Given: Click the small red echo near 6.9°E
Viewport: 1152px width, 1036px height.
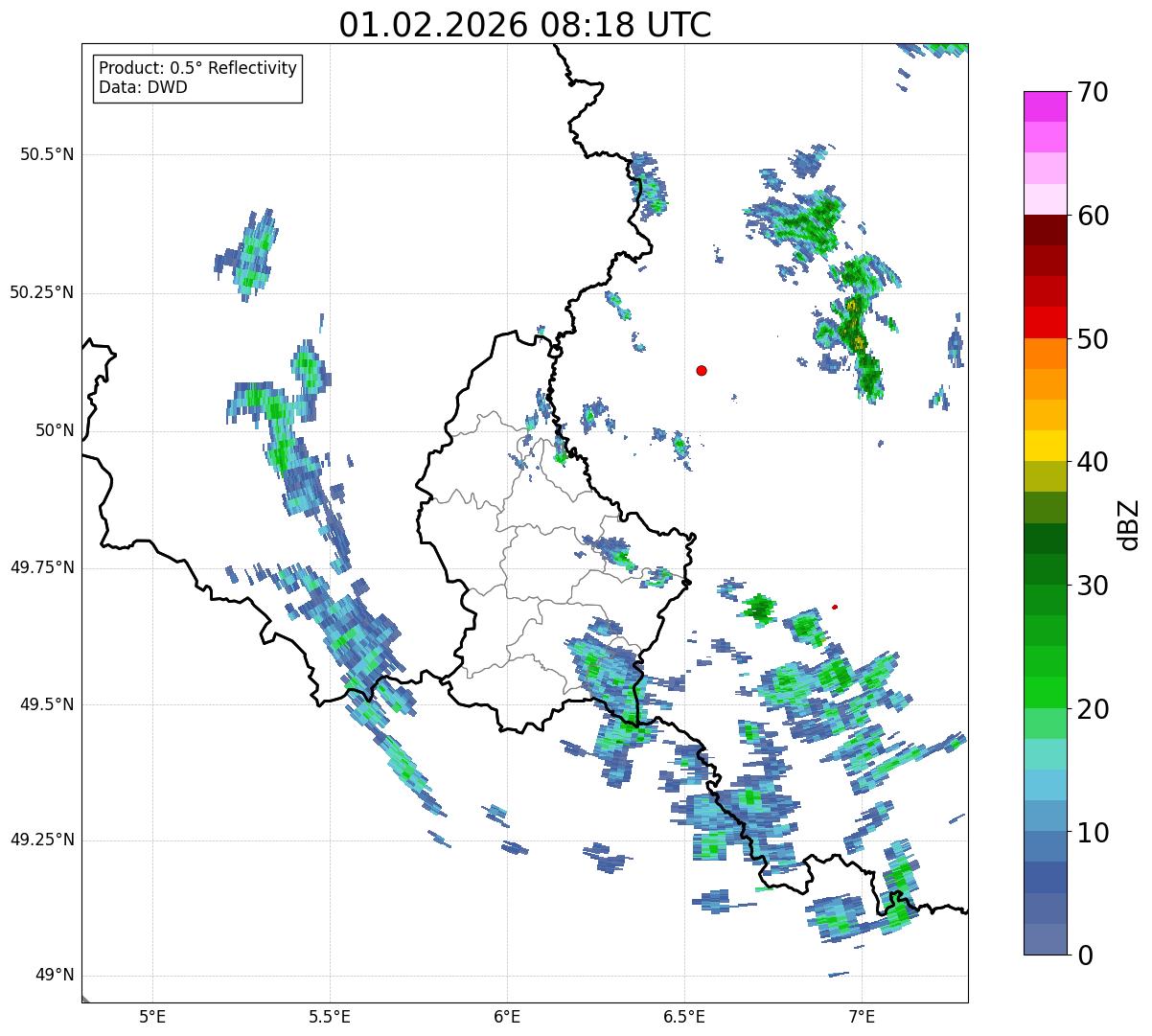Looking at the screenshot, I should [835, 607].
